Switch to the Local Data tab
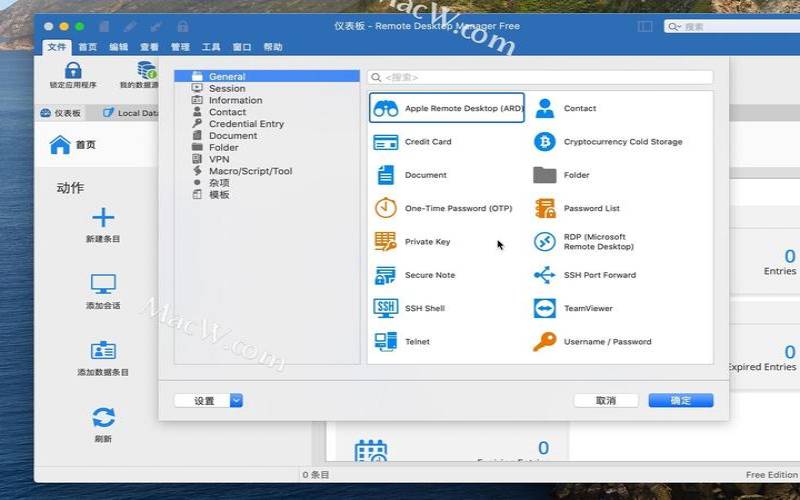The height and width of the screenshot is (500, 800). click(130, 113)
